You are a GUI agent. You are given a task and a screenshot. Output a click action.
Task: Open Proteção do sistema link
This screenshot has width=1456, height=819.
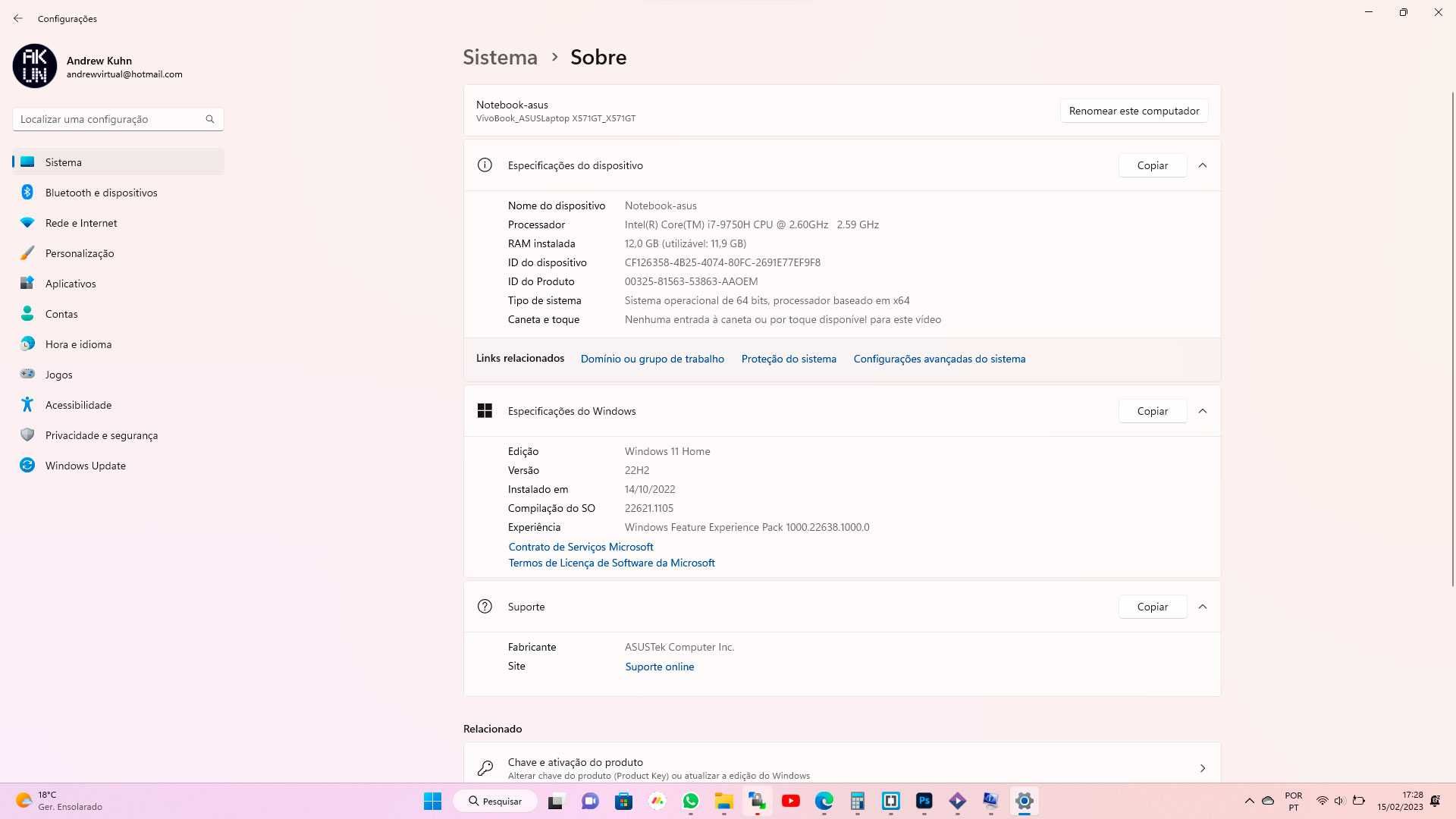789,359
